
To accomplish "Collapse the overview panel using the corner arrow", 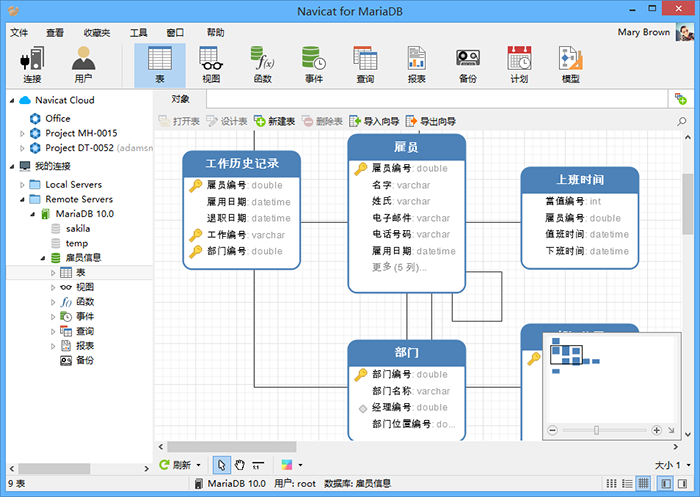I will (671, 430).
